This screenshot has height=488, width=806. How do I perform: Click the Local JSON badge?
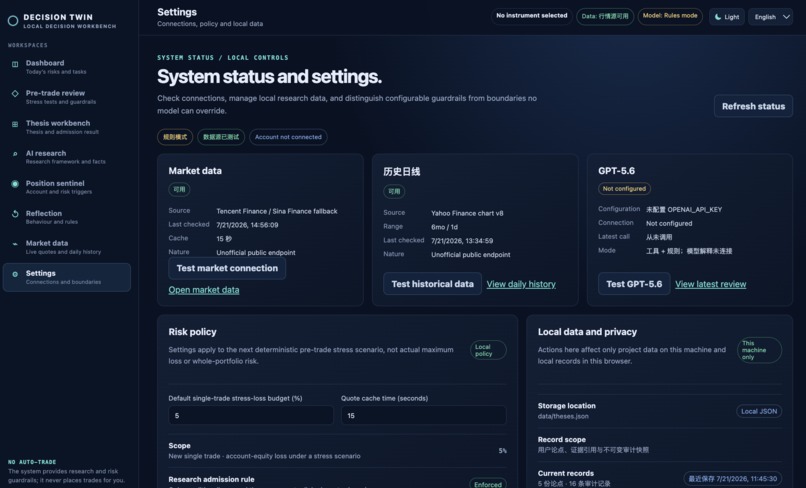click(x=759, y=411)
